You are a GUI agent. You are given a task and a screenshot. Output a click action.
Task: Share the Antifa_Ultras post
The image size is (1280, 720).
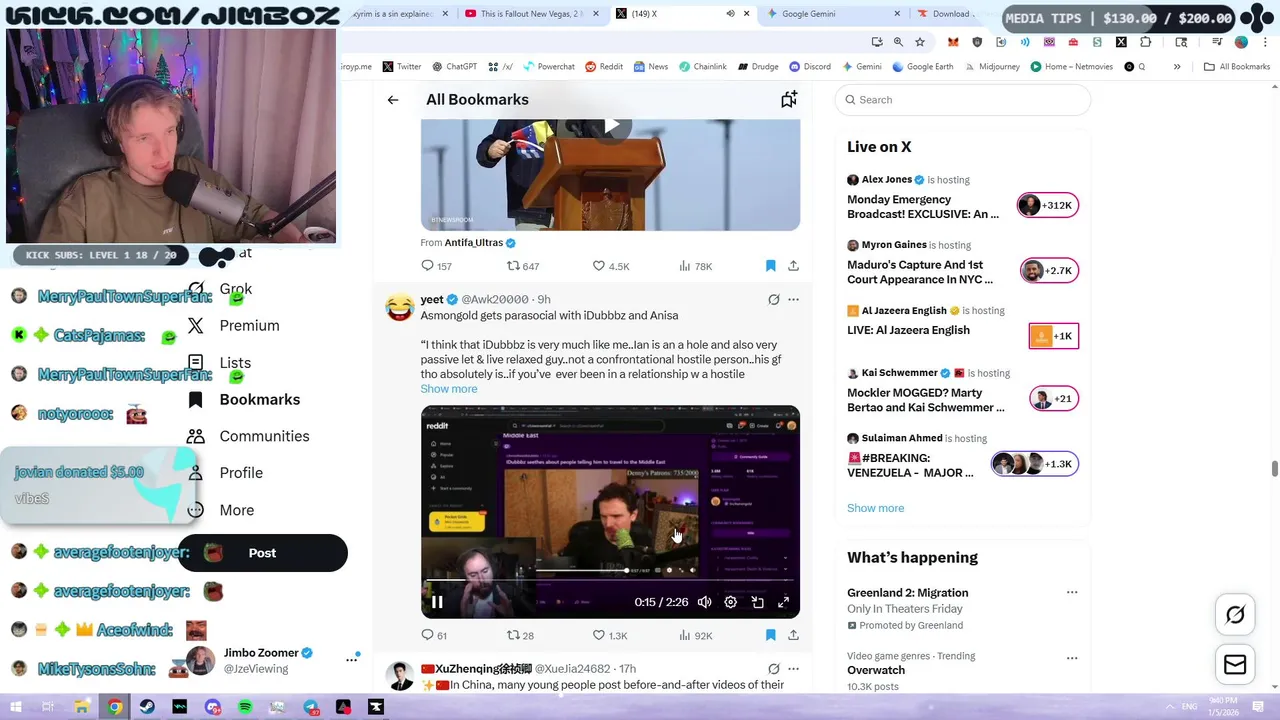tap(793, 266)
